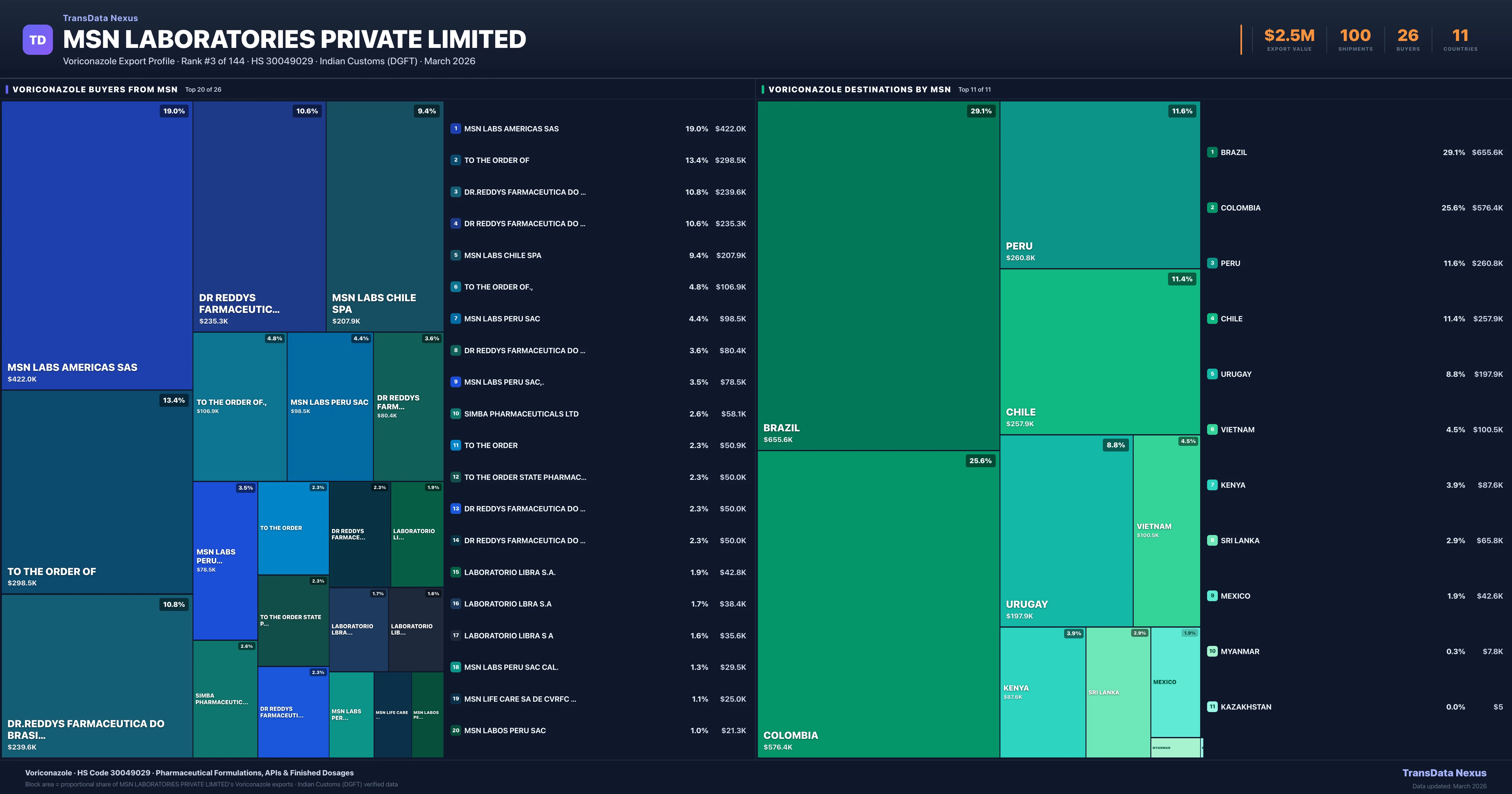
Task: Open the Voriconazole Destinations By MSN heading
Action: pyautogui.click(x=859, y=89)
